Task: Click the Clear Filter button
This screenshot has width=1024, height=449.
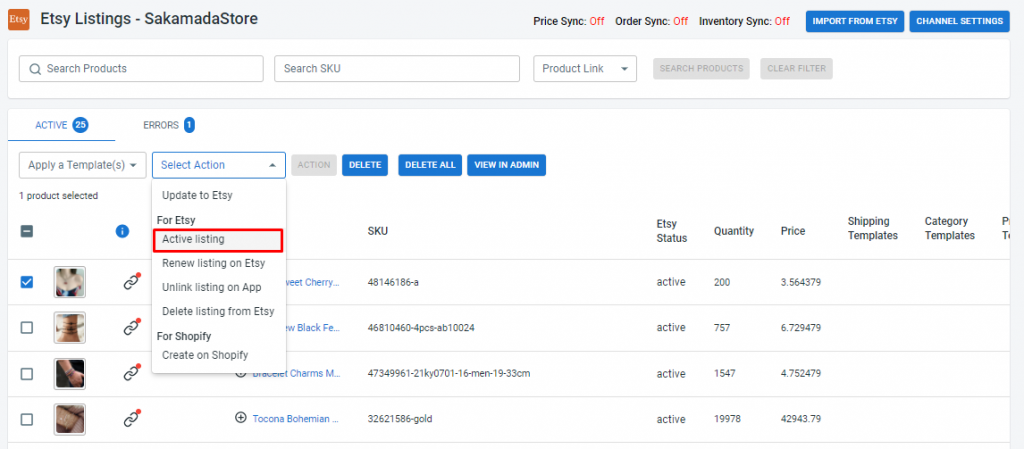Action: point(796,69)
